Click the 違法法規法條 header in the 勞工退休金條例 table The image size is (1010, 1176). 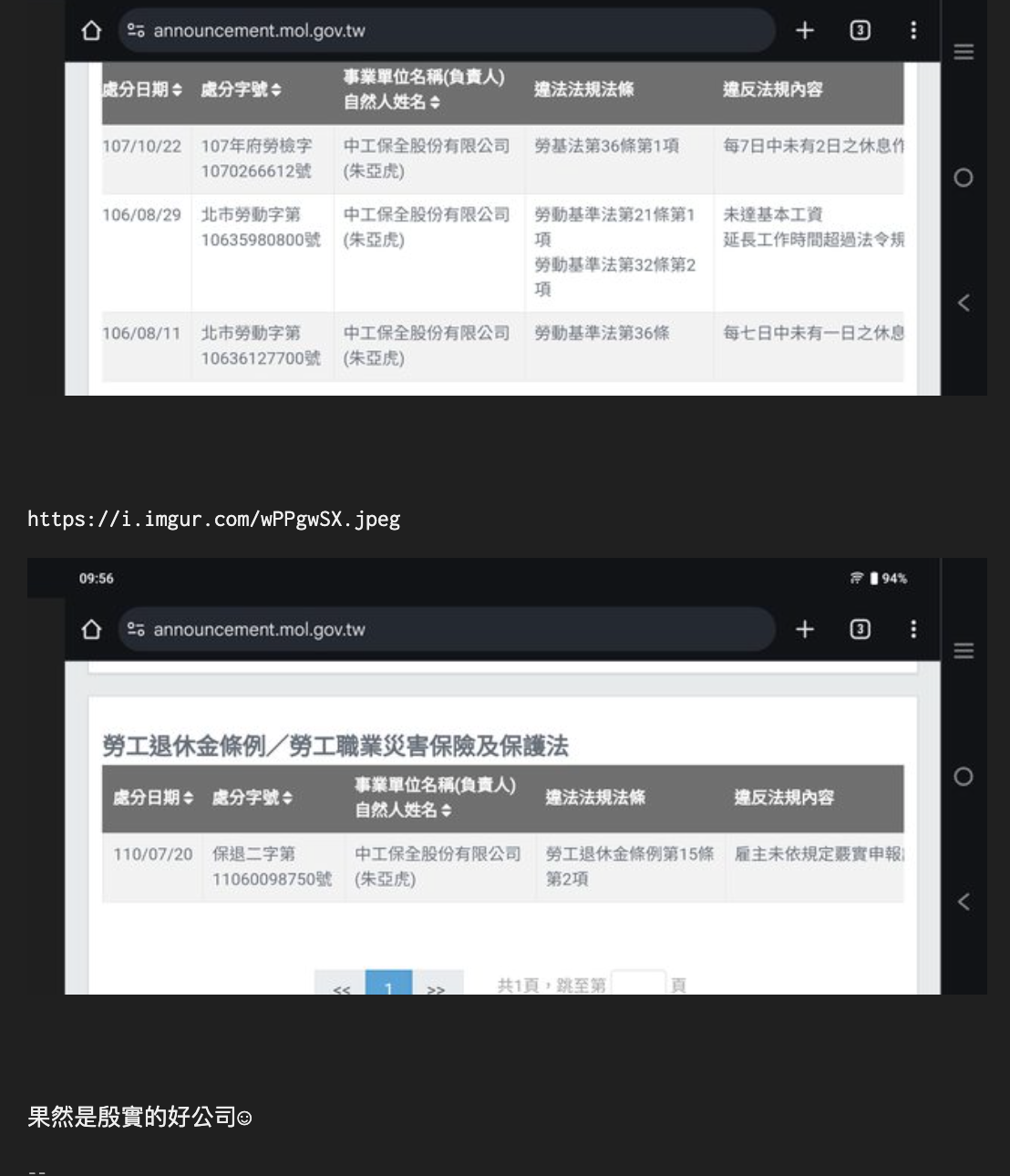click(x=595, y=799)
